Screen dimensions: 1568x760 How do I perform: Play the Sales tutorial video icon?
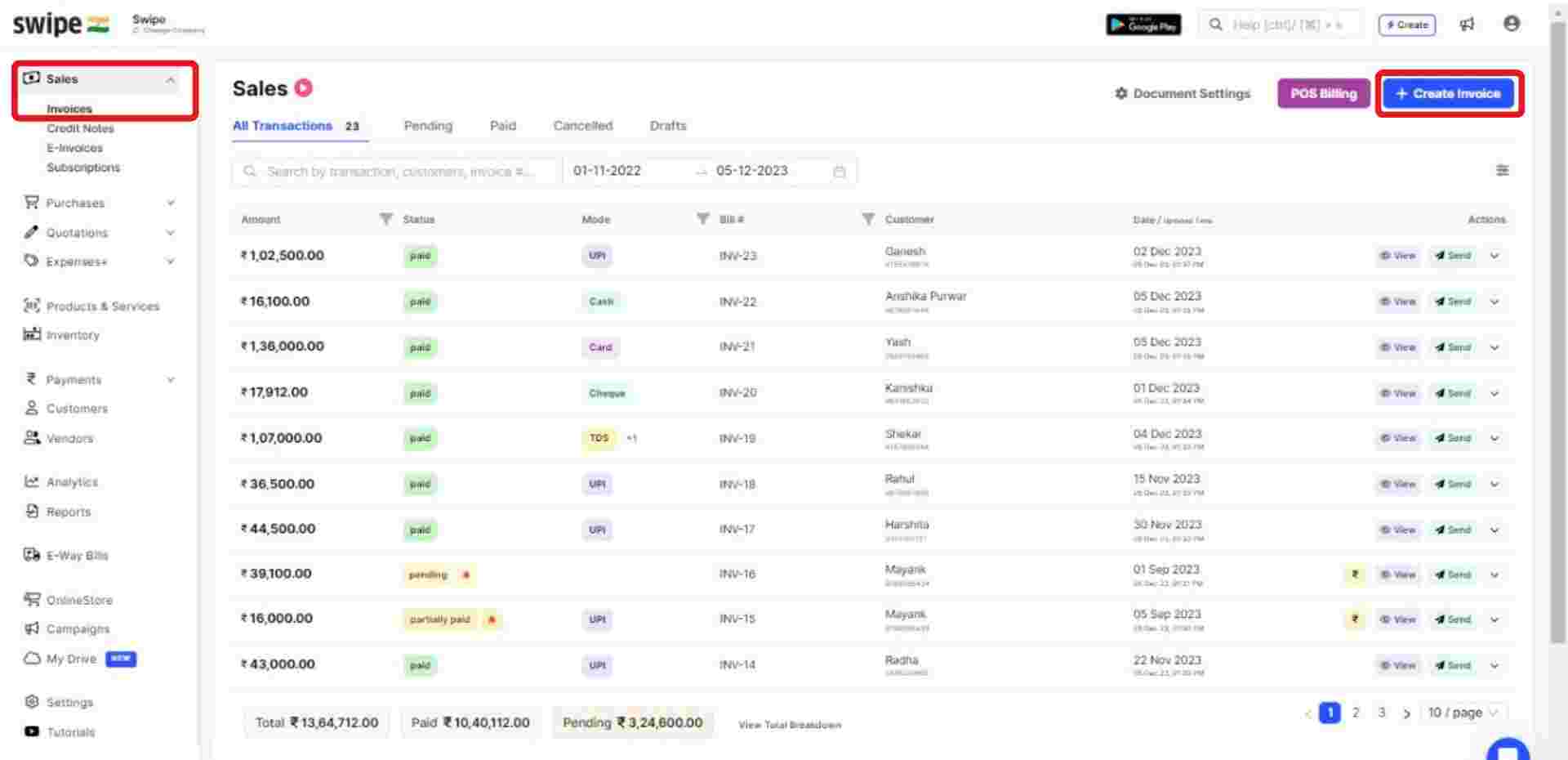click(x=304, y=87)
